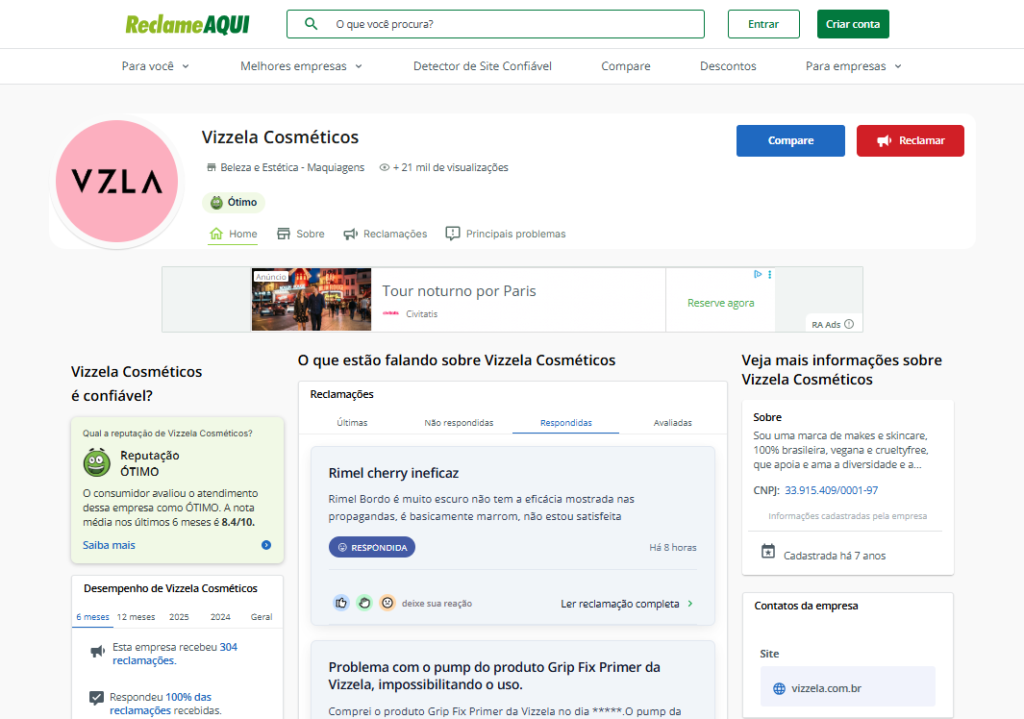This screenshot has height=719, width=1024.
Task: Click Ler reclamação completa link
Action: click(x=620, y=604)
